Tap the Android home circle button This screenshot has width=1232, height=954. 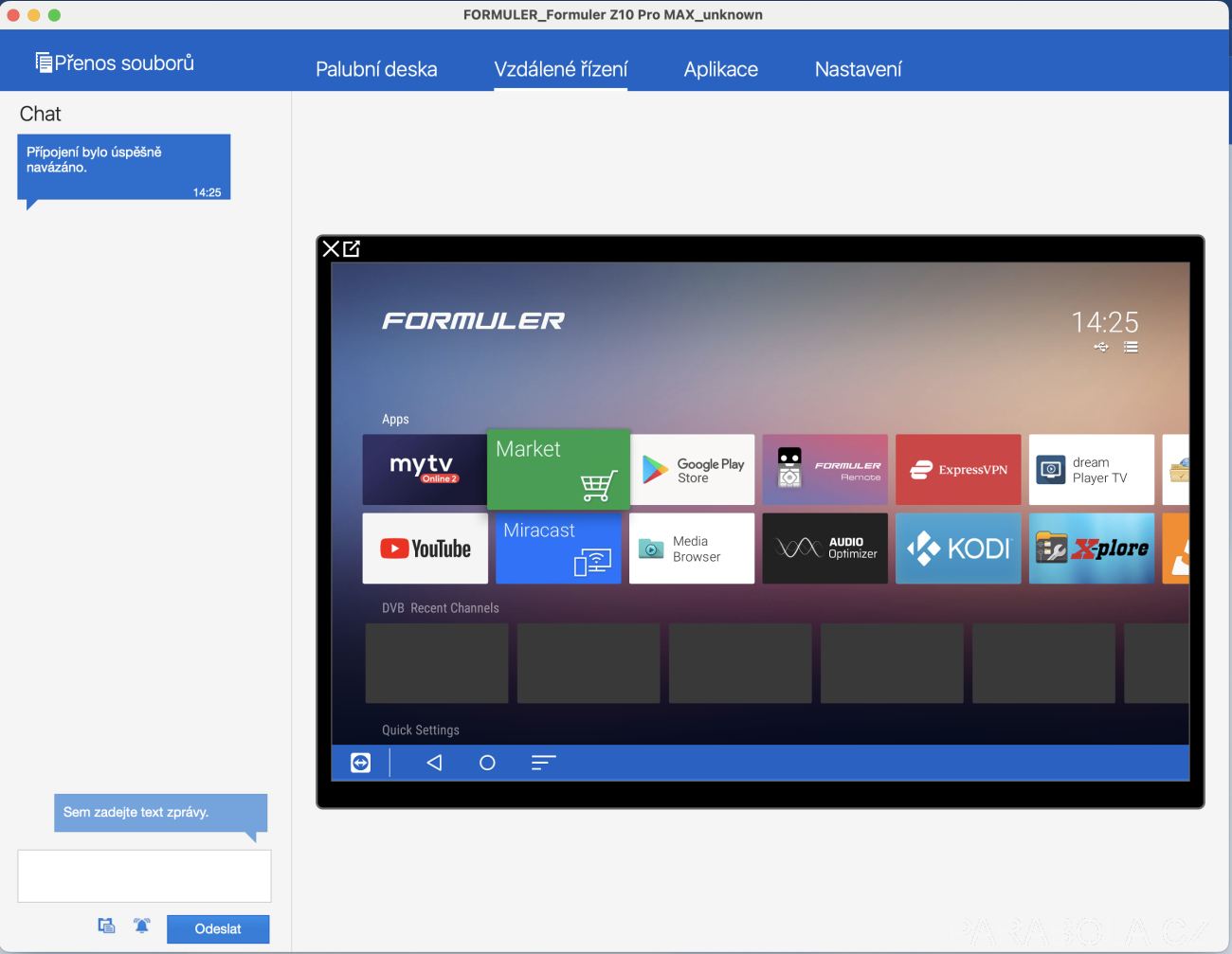(x=487, y=763)
